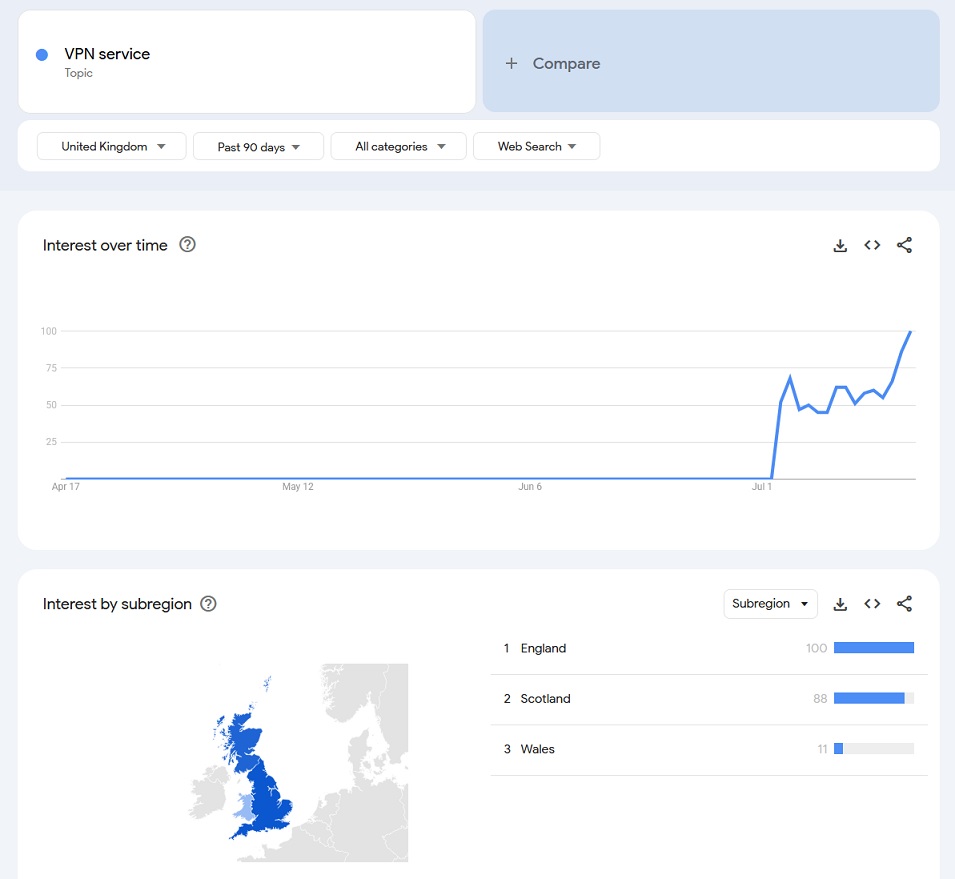Open help for Interest over time
The image size is (955, 879).
click(188, 244)
